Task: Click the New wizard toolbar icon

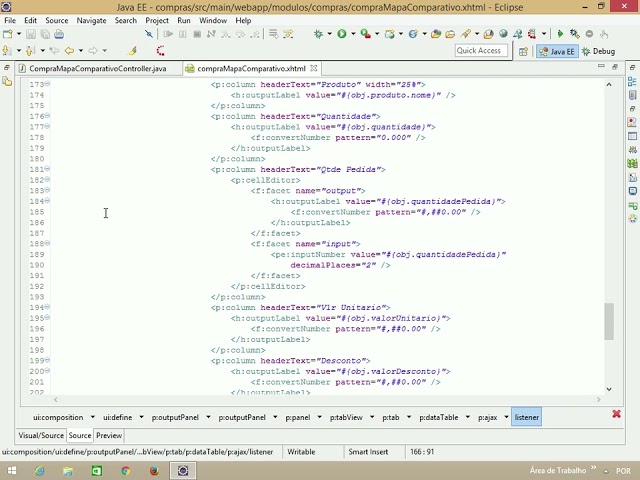Action: coord(8,34)
